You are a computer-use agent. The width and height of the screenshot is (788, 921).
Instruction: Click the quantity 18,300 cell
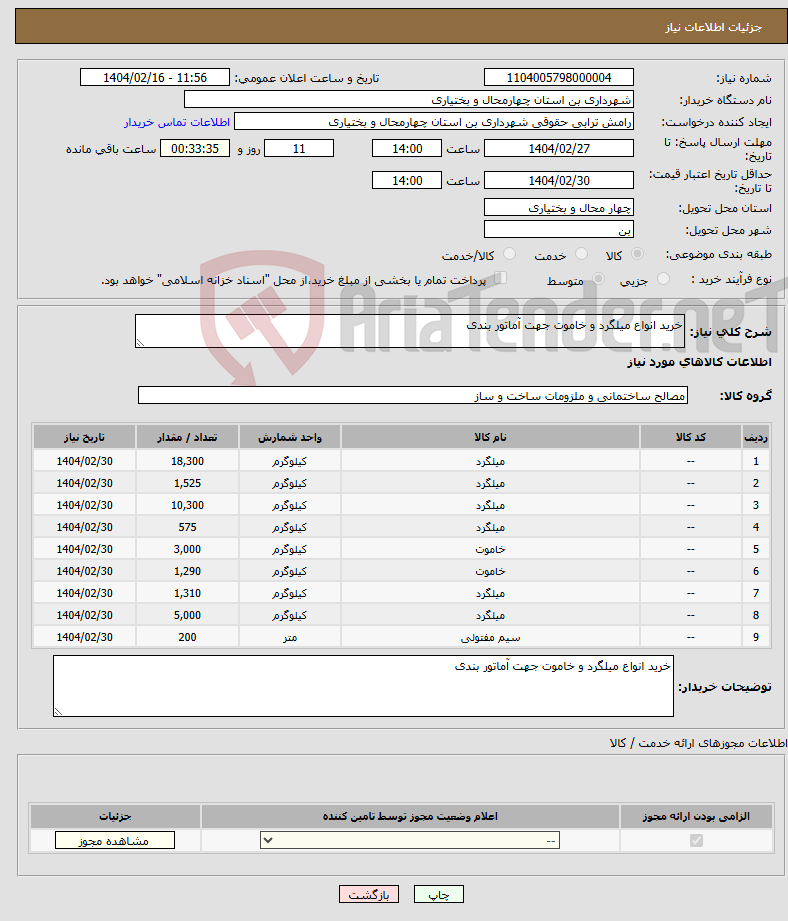click(x=187, y=461)
